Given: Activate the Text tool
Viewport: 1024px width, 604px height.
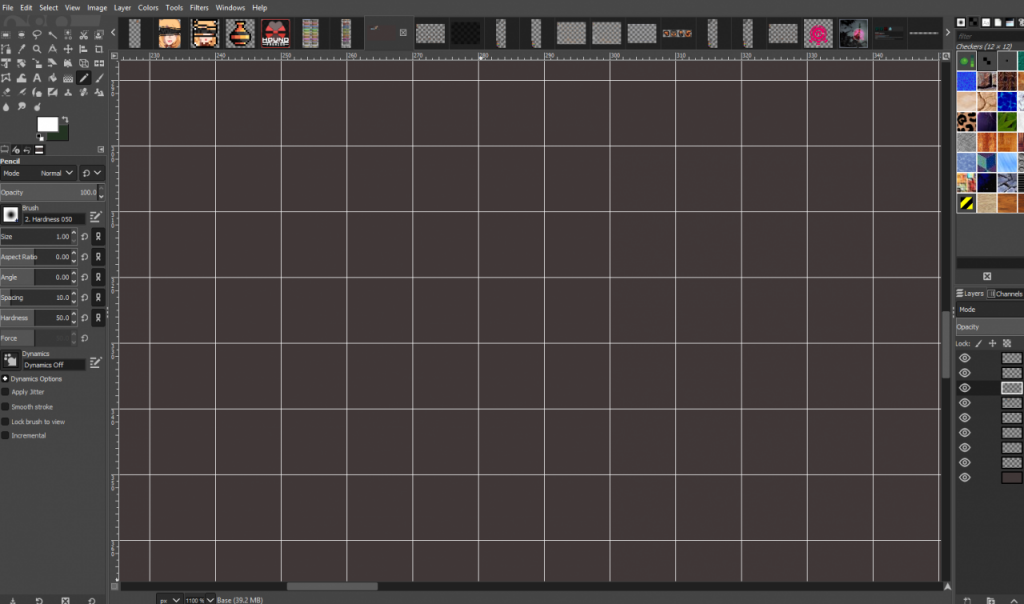Looking at the screenshot, I should (37, 77).
